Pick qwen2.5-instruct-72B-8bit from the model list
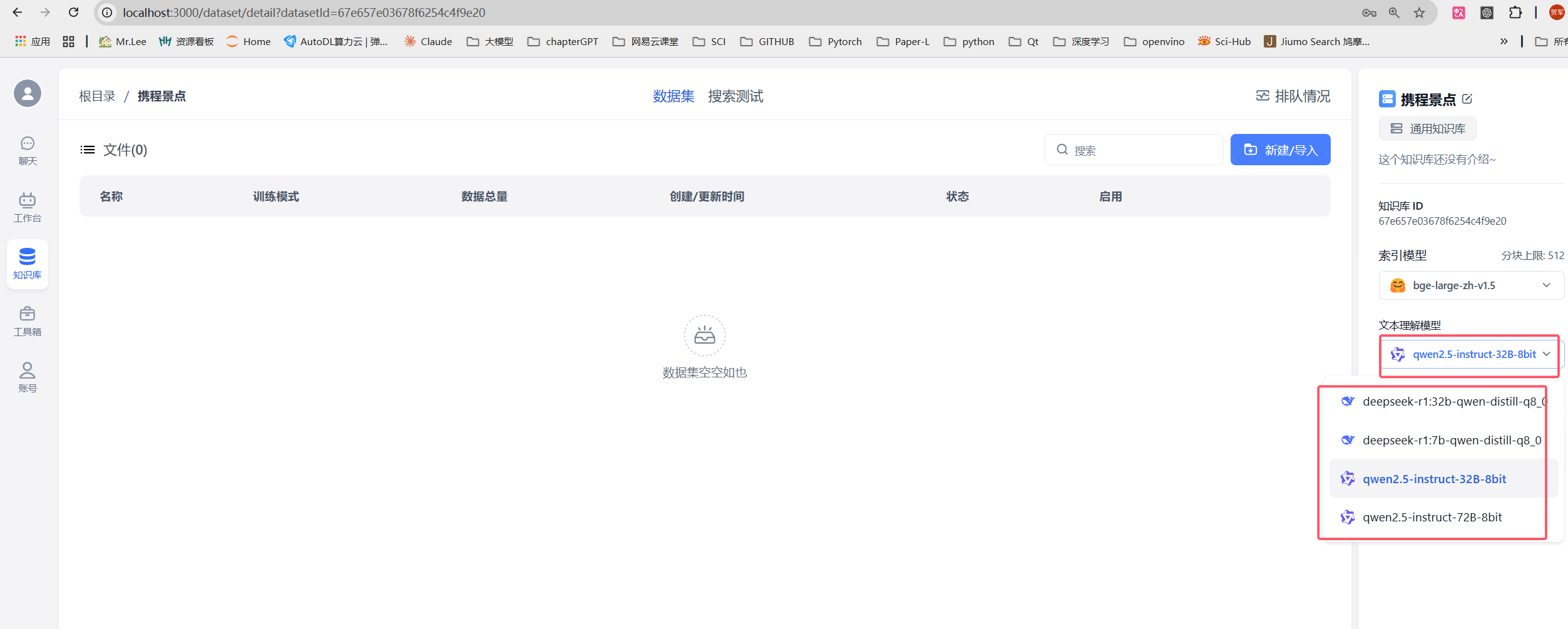Screen dimensions: 1568x629 (x=1432, y=518)
